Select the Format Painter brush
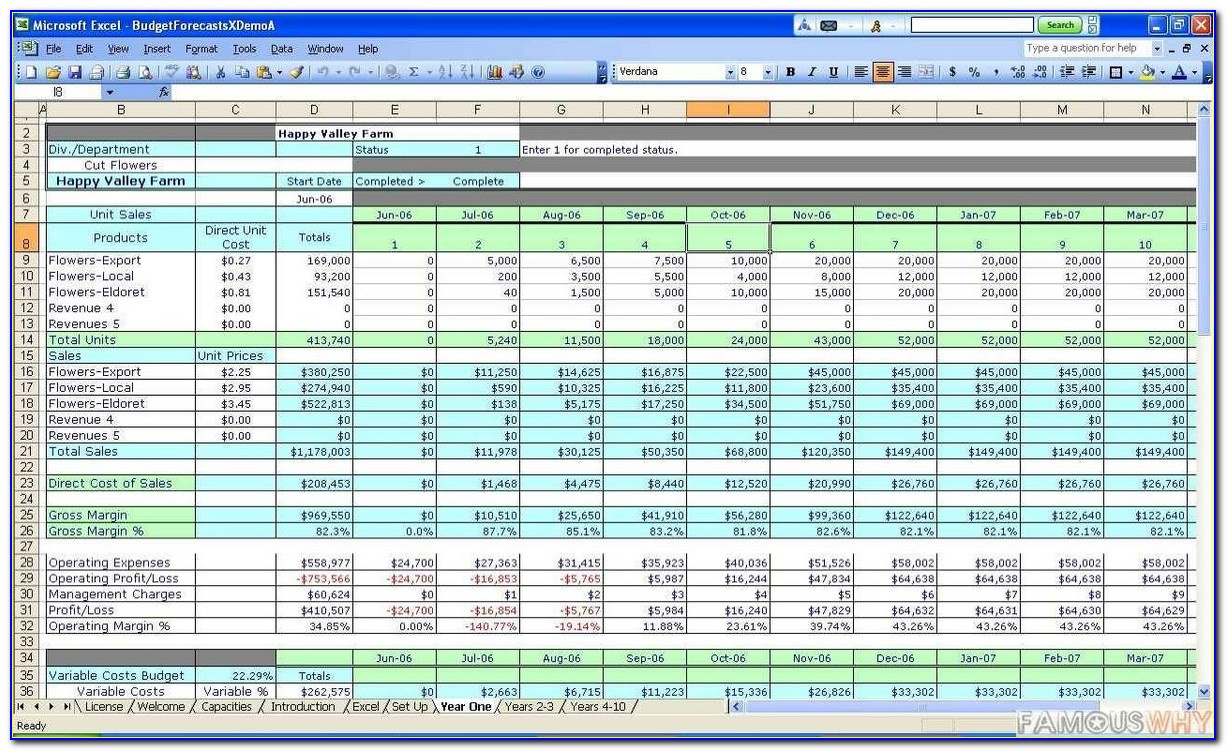 tap(297, 72)
